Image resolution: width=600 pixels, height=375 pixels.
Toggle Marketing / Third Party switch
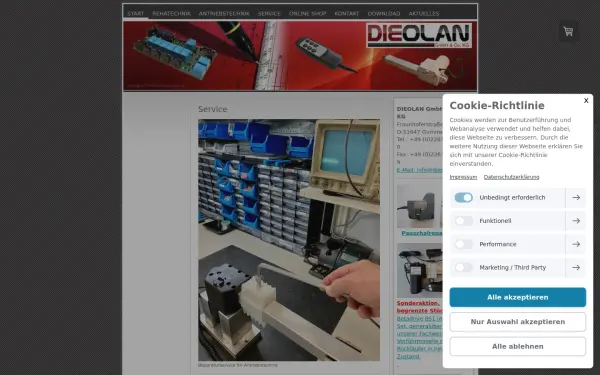tap(463, 267)
